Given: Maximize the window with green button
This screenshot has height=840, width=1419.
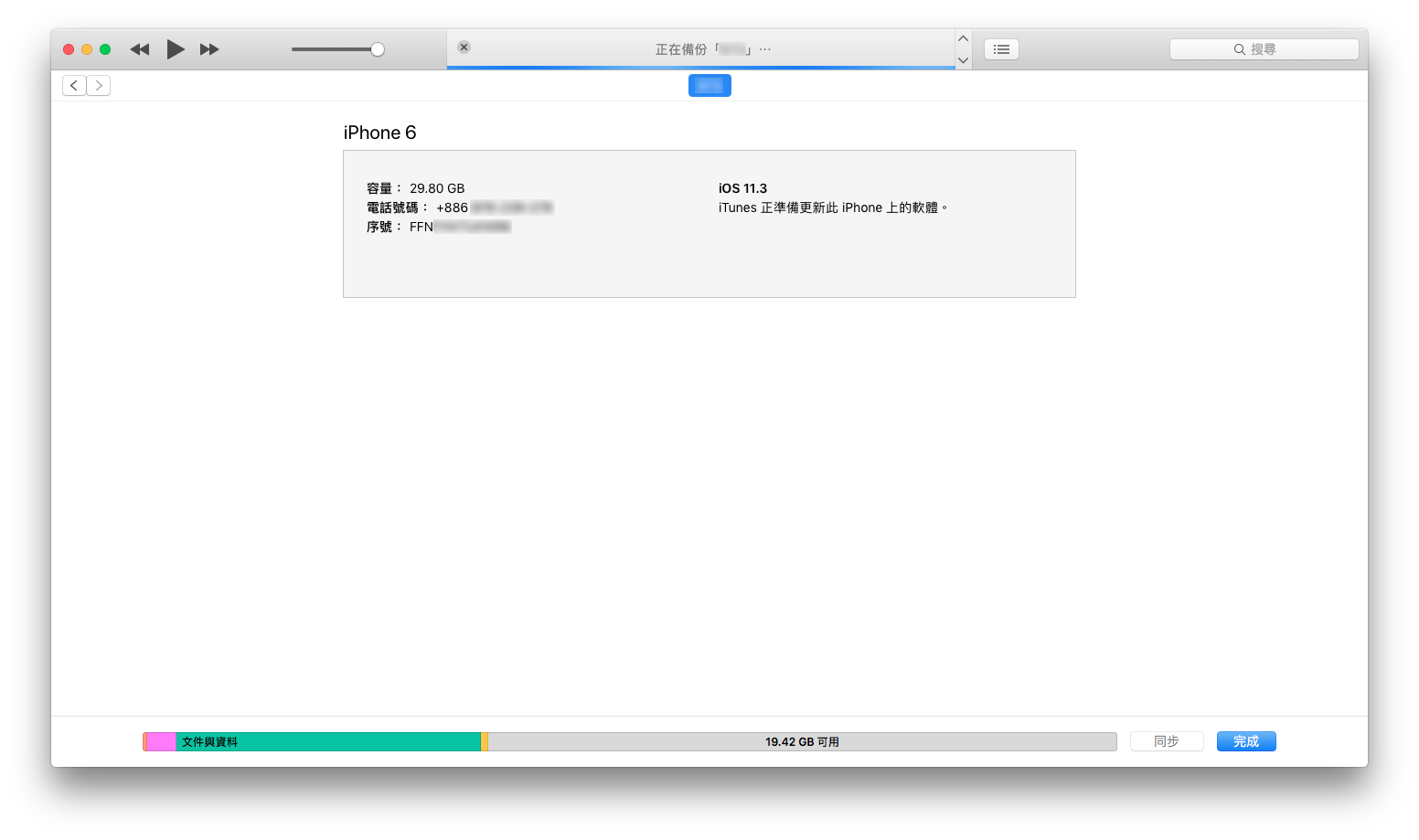Looking at the screenshot, I should click(105, 49).
